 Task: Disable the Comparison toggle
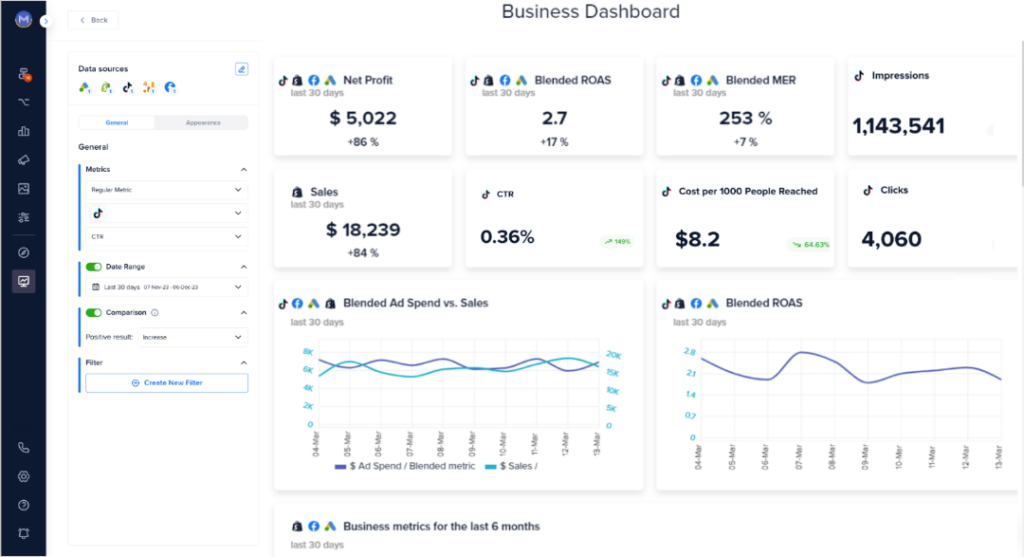[x=94, y=312]
